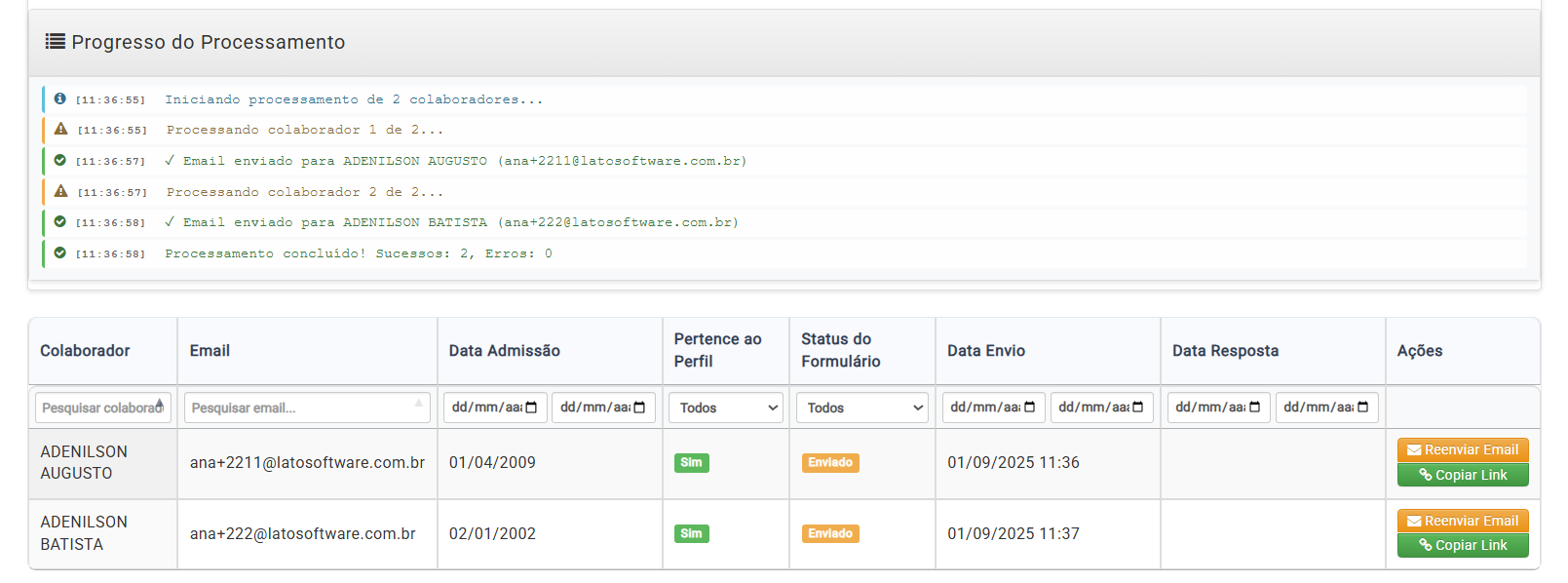Copiar Link for ADENILSON AUGUSTO
This screenshot has width=1568, height=583.
click(1463, 475)
